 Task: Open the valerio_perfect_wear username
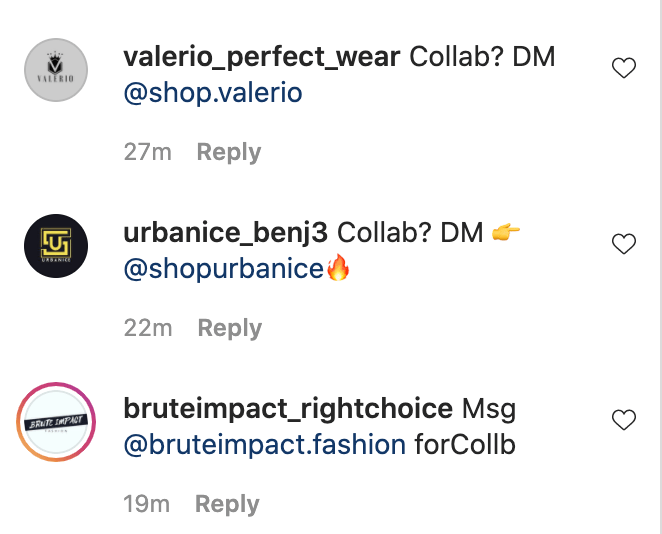coord(262,57)
